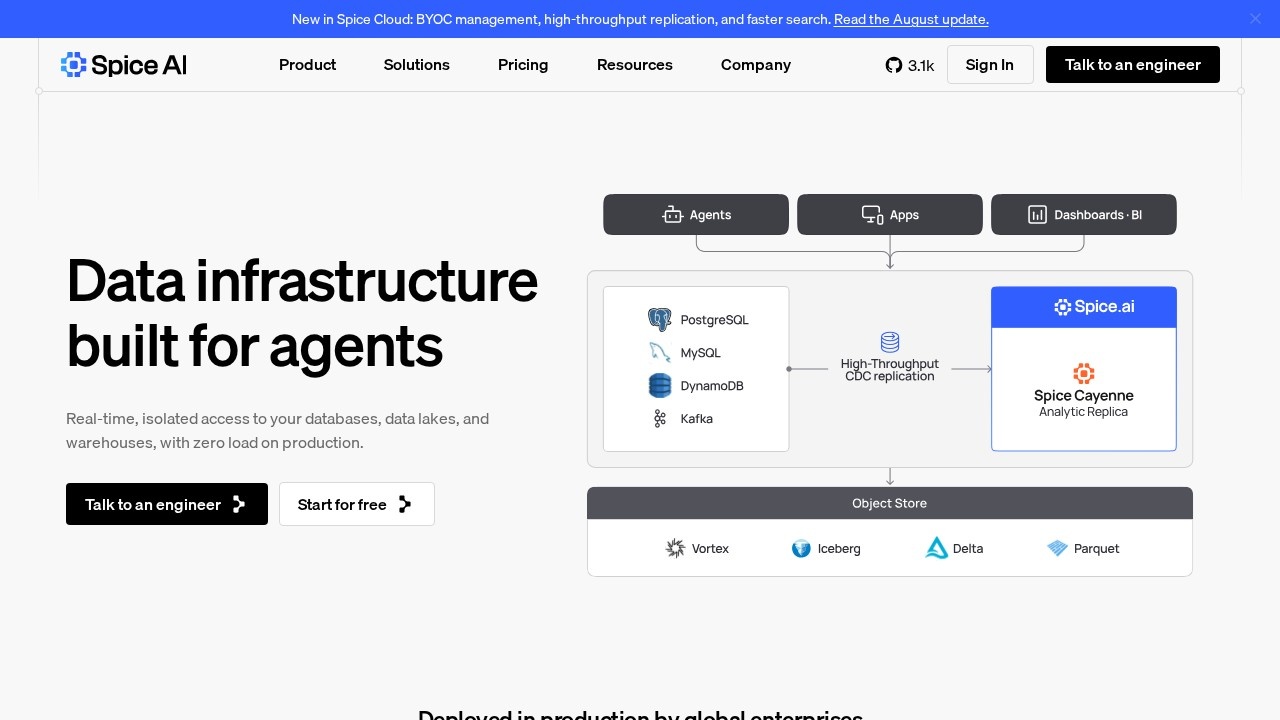Click the Spice AI wordmark text
Screen dimensions: 1280x720
point(139,65)
